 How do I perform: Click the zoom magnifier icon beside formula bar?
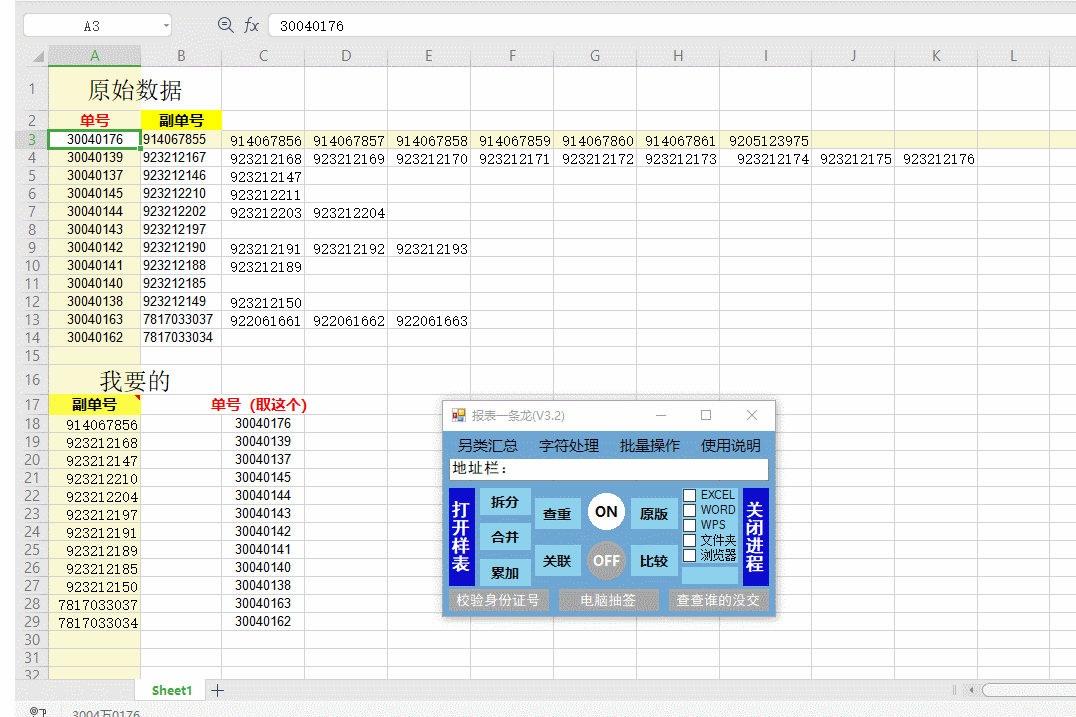click(225, 25)
